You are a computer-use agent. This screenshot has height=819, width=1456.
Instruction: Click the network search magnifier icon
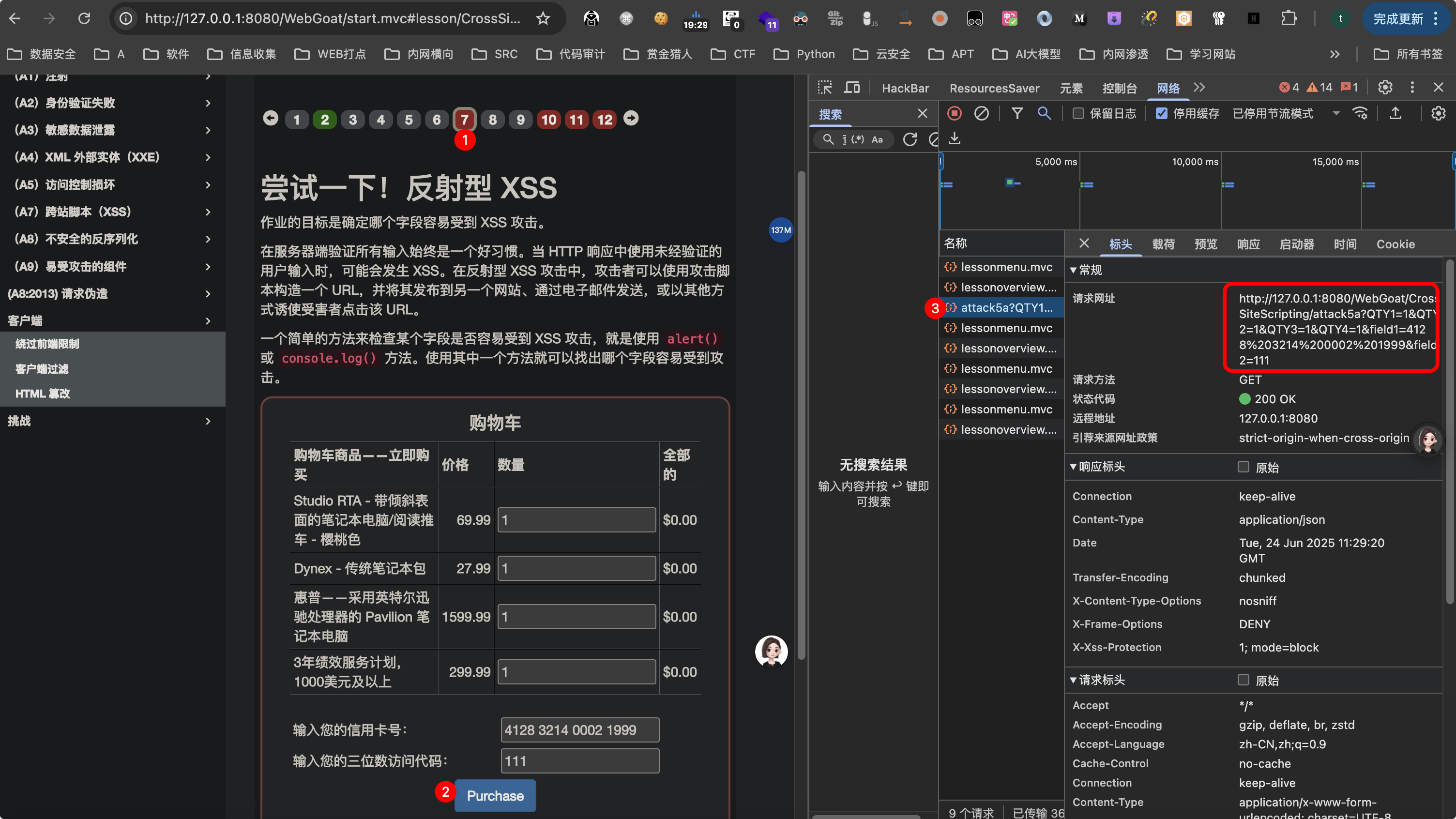1044,114
